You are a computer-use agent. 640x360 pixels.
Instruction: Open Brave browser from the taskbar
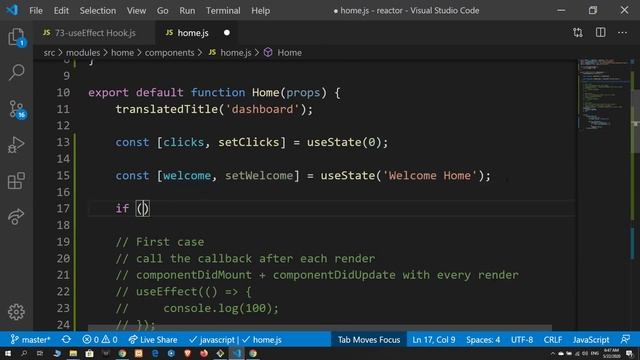click(x=187, y=353)
